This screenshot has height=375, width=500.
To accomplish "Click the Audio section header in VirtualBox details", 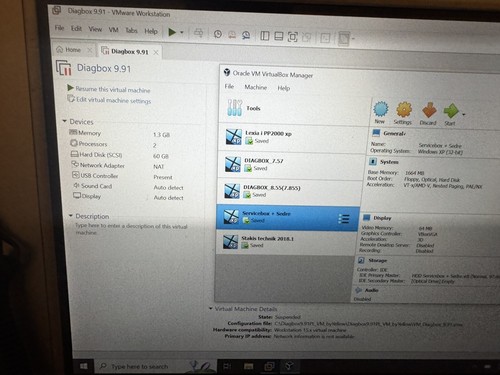I will click(x=371, y=290).
